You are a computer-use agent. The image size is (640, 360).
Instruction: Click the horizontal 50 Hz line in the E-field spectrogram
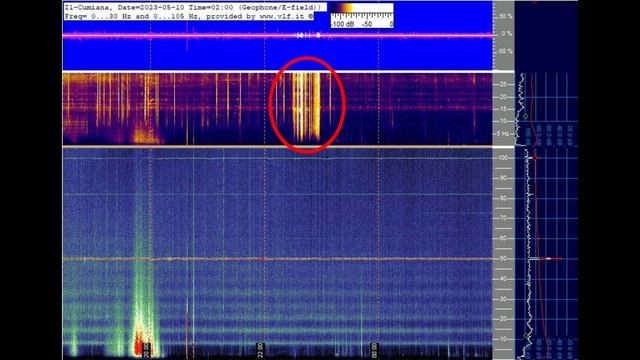278,259
